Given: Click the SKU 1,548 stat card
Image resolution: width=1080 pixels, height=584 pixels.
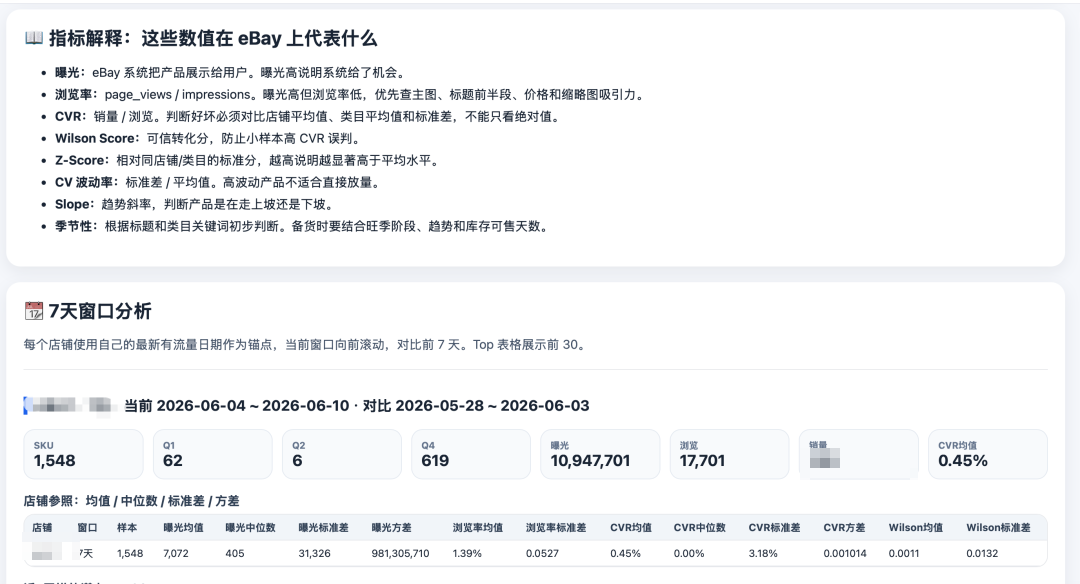Looking at the screenshot, I should tap(83, 454).
